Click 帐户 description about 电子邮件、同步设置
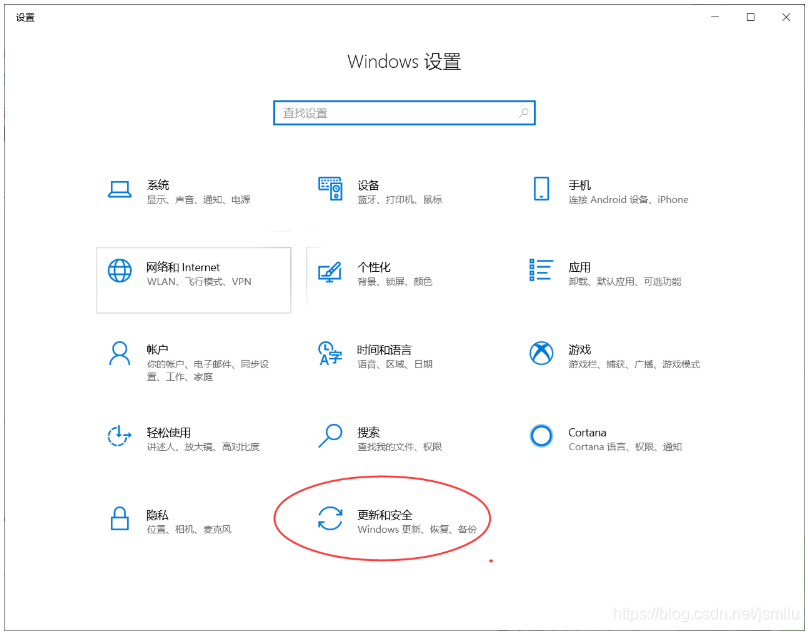The height and width of the screenshot is (632, 808). 208,370
